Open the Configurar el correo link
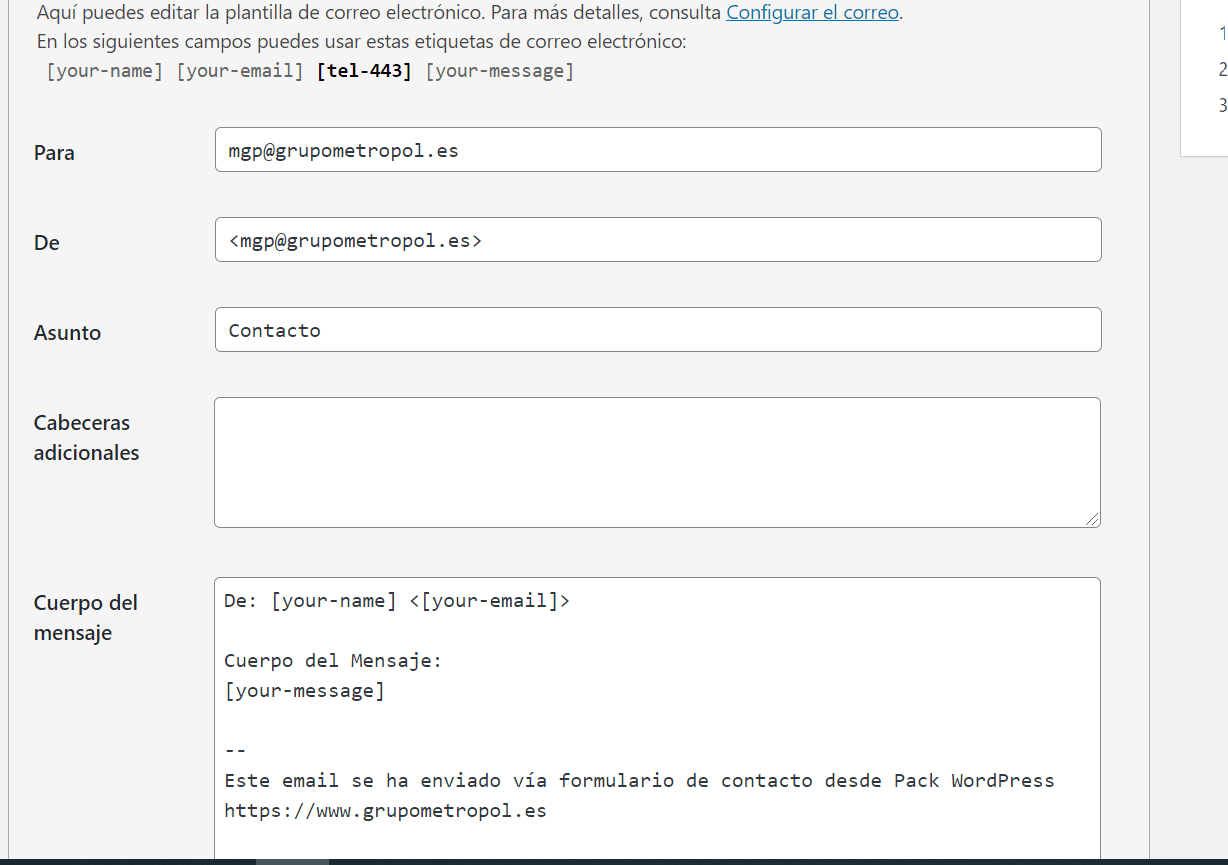The width and height of the screenshot is (1228, 865). click(x=812, y=13)
